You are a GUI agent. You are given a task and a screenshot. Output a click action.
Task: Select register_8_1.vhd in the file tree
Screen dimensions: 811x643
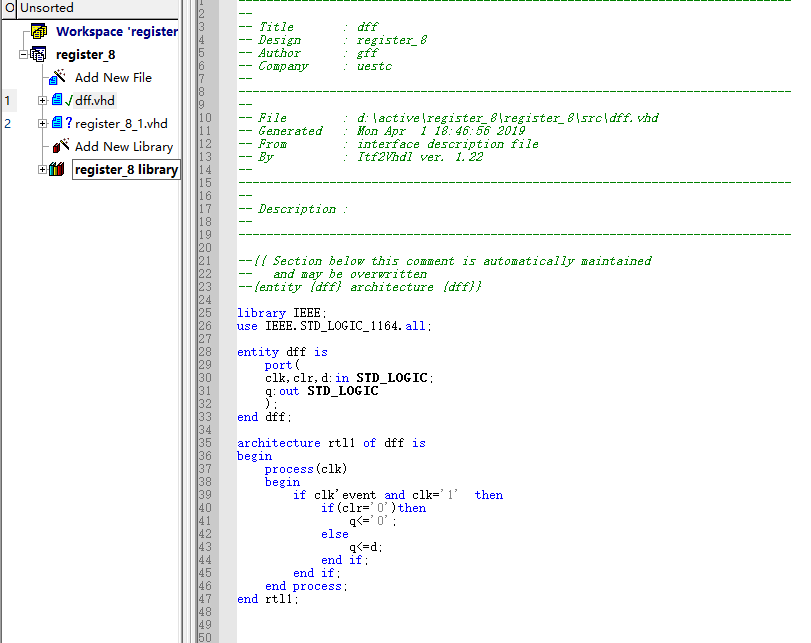pyautogui.click(x=121, y=124)
